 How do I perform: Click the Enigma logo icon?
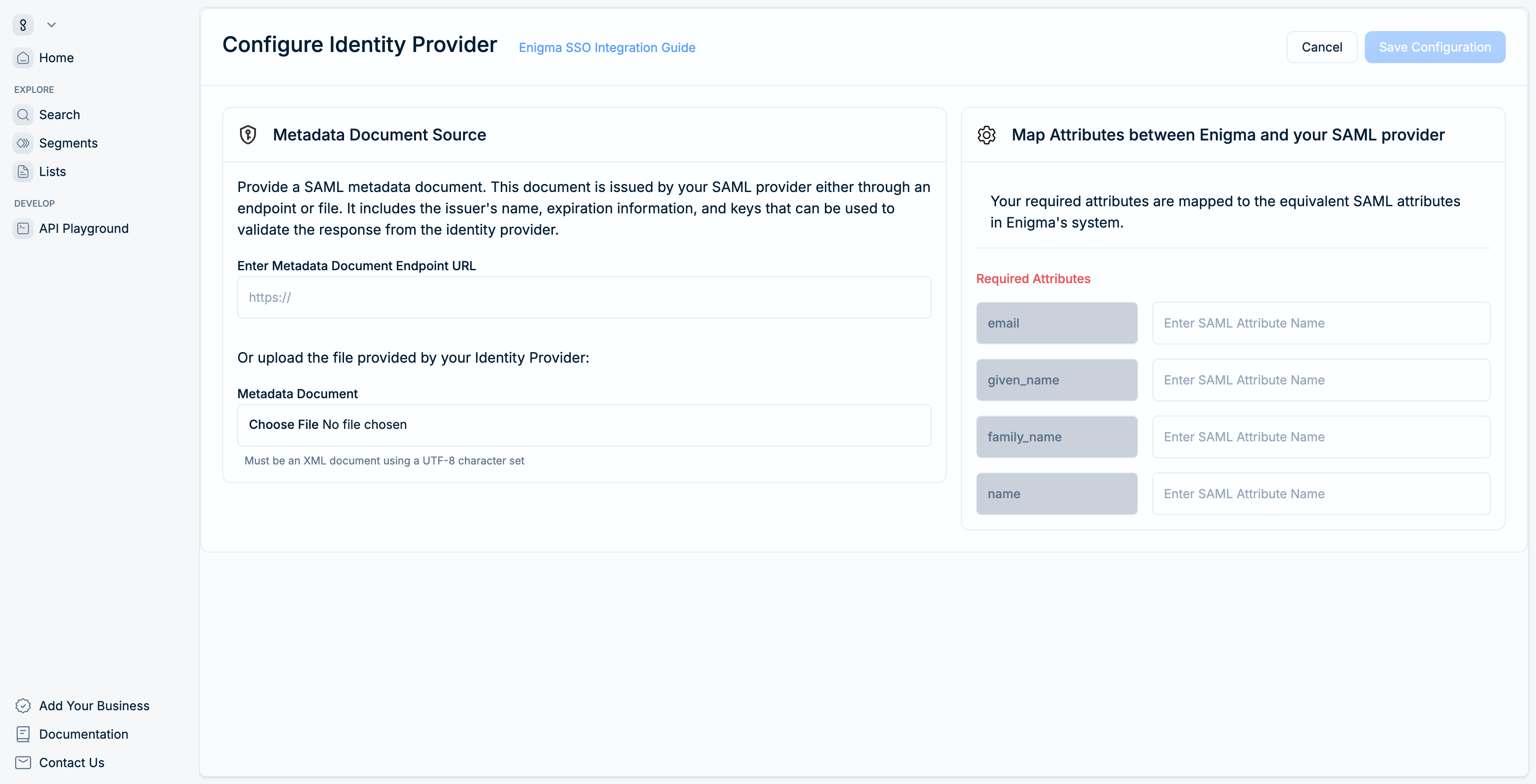[x=23, y=24]
